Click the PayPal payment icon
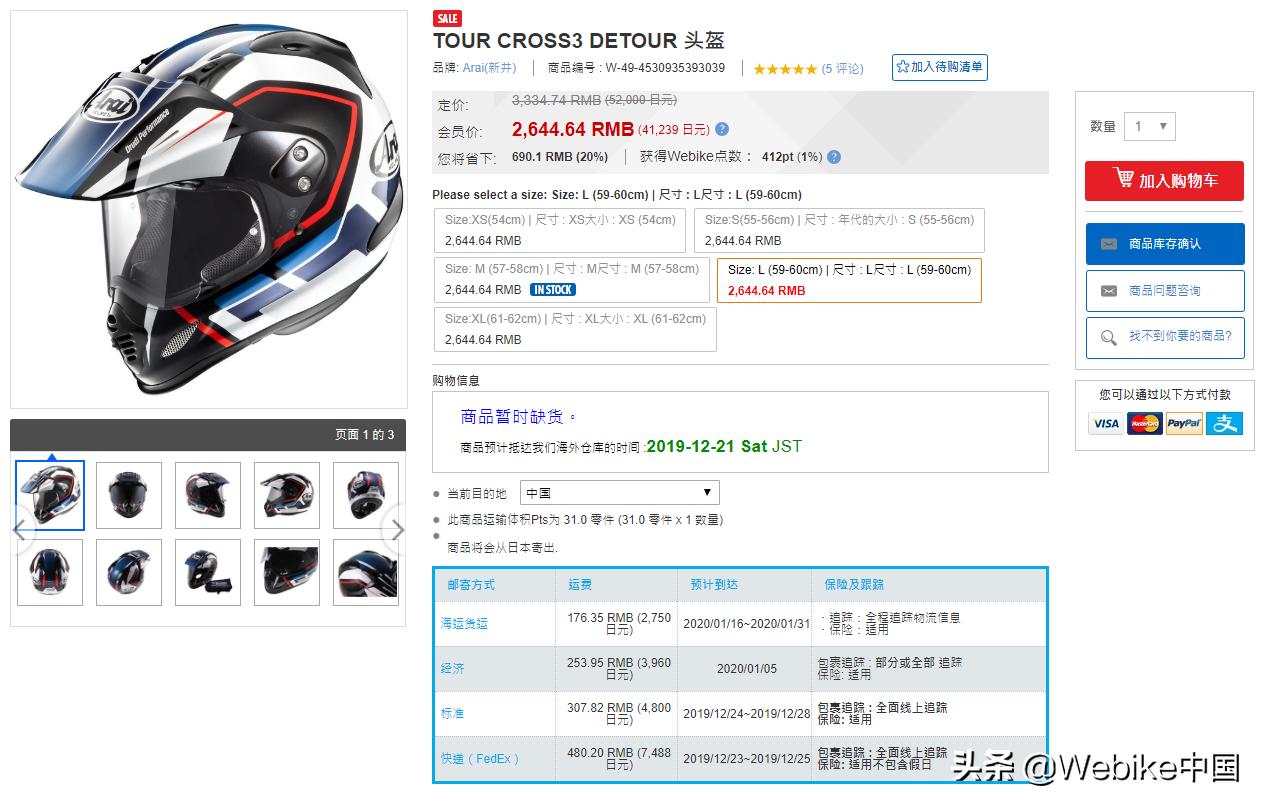Screen dimensions: 1265x807 click(x=1184, y=423)
